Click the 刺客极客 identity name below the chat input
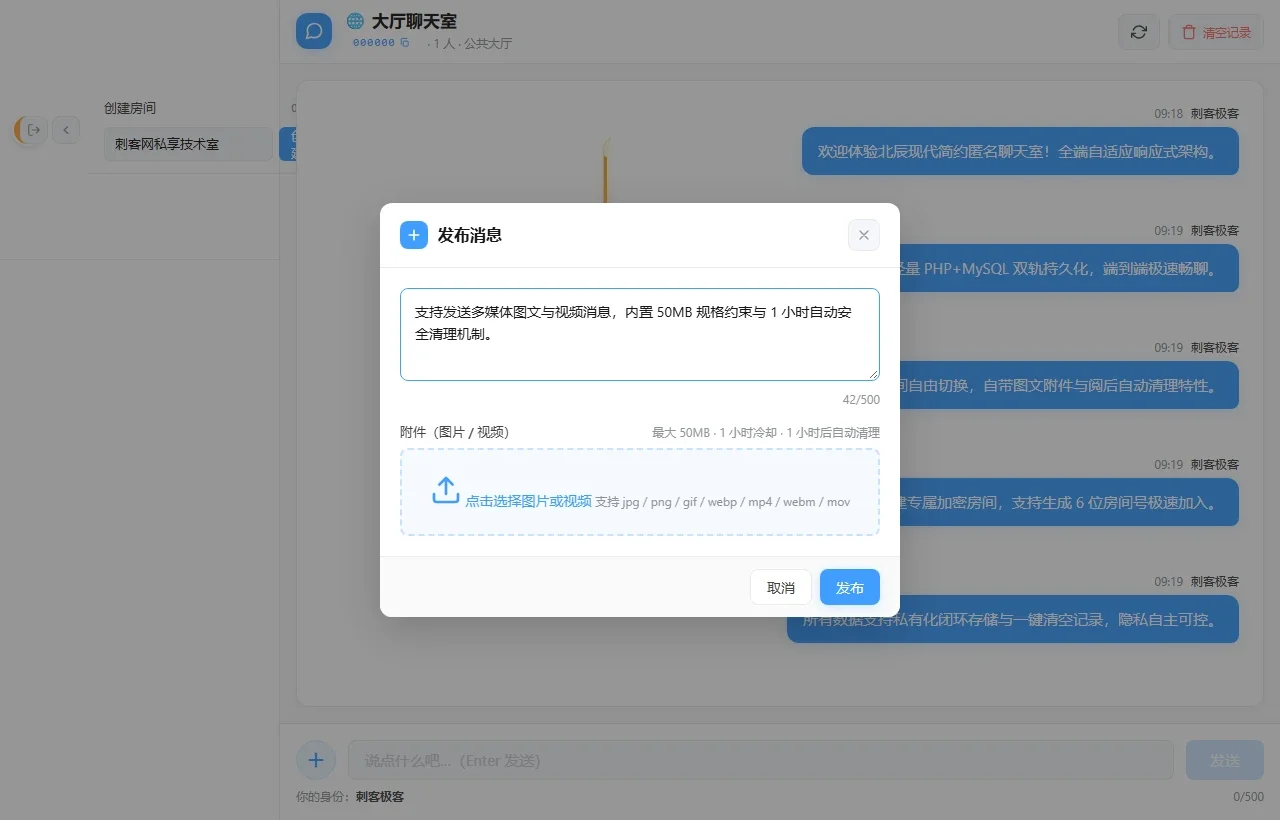This screenshot has height=820, width=1280. pyautogui.click(x=380, y=797)
